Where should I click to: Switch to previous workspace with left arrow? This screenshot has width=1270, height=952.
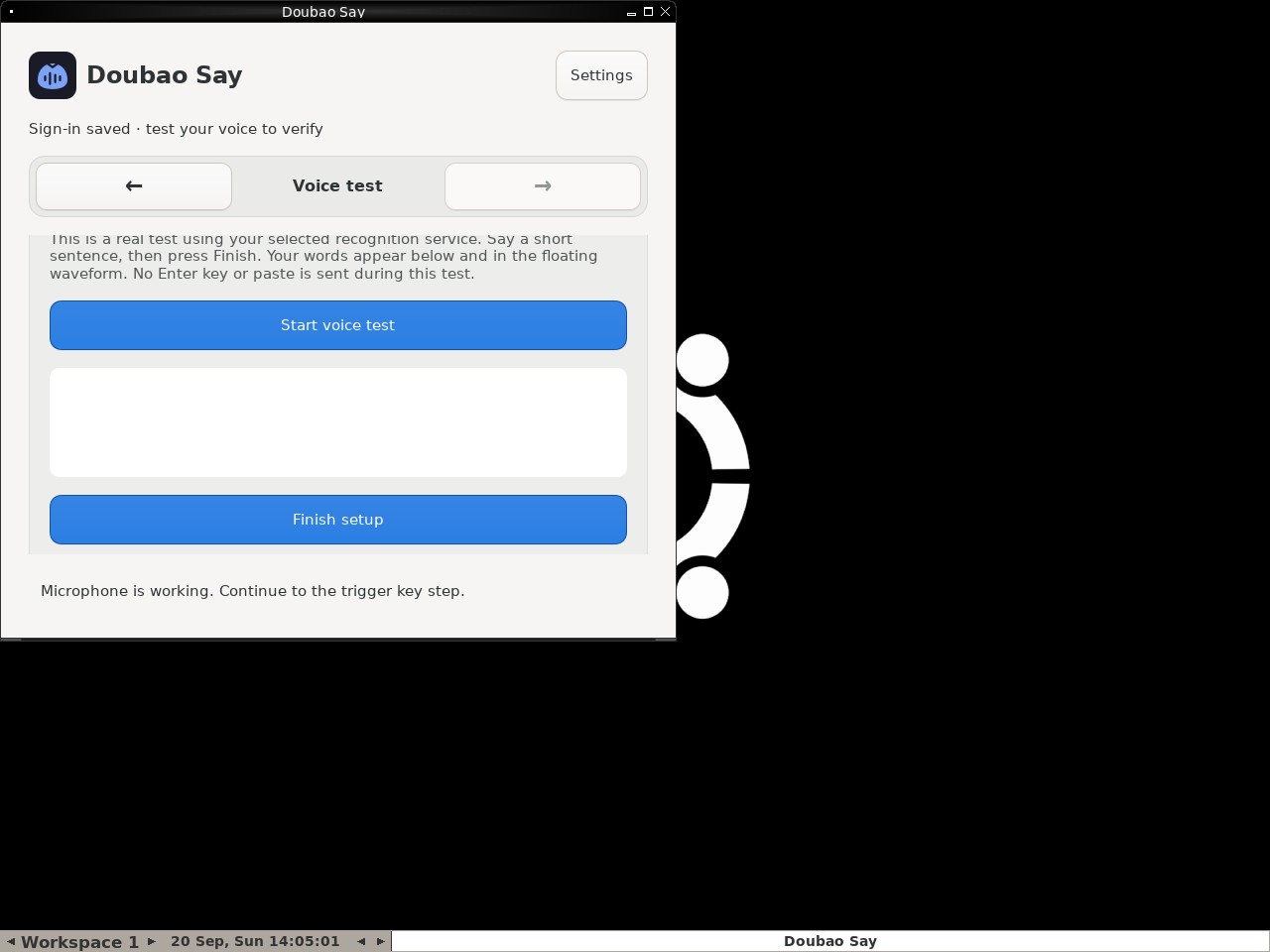(11, 941)
